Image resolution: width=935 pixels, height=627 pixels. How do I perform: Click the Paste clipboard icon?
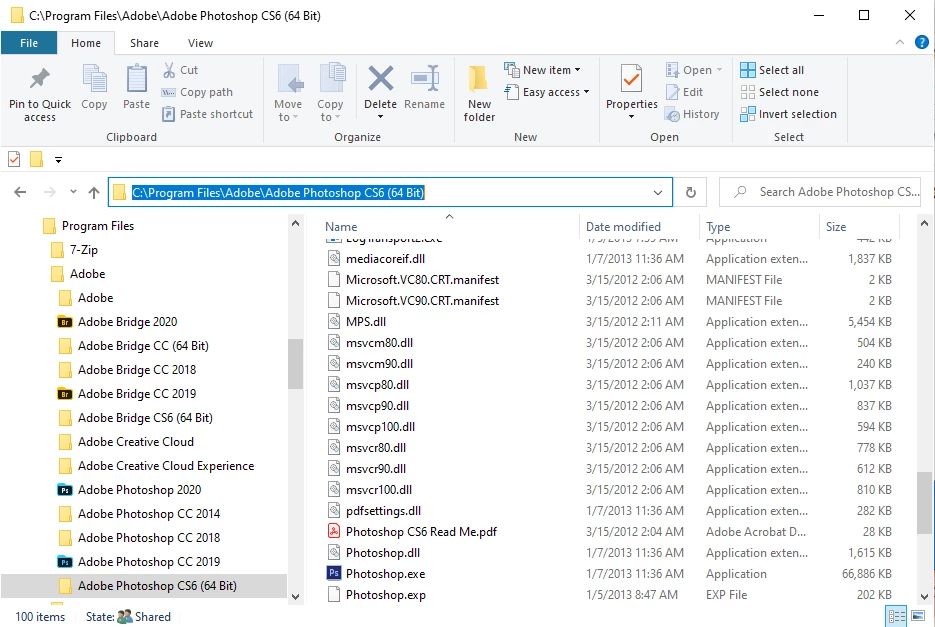[x=137, y=79]
